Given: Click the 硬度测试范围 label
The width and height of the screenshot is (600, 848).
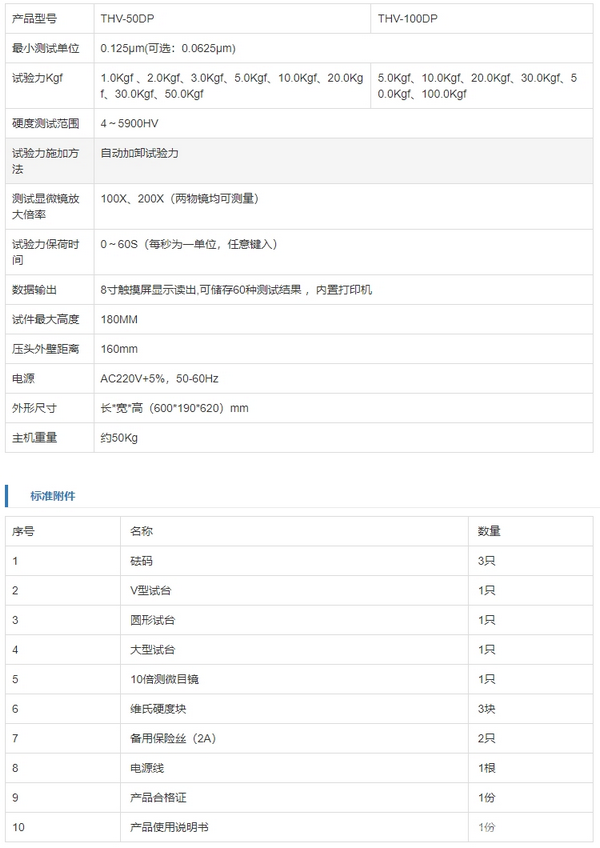Looking at the screenshot, I should point(46,123).
